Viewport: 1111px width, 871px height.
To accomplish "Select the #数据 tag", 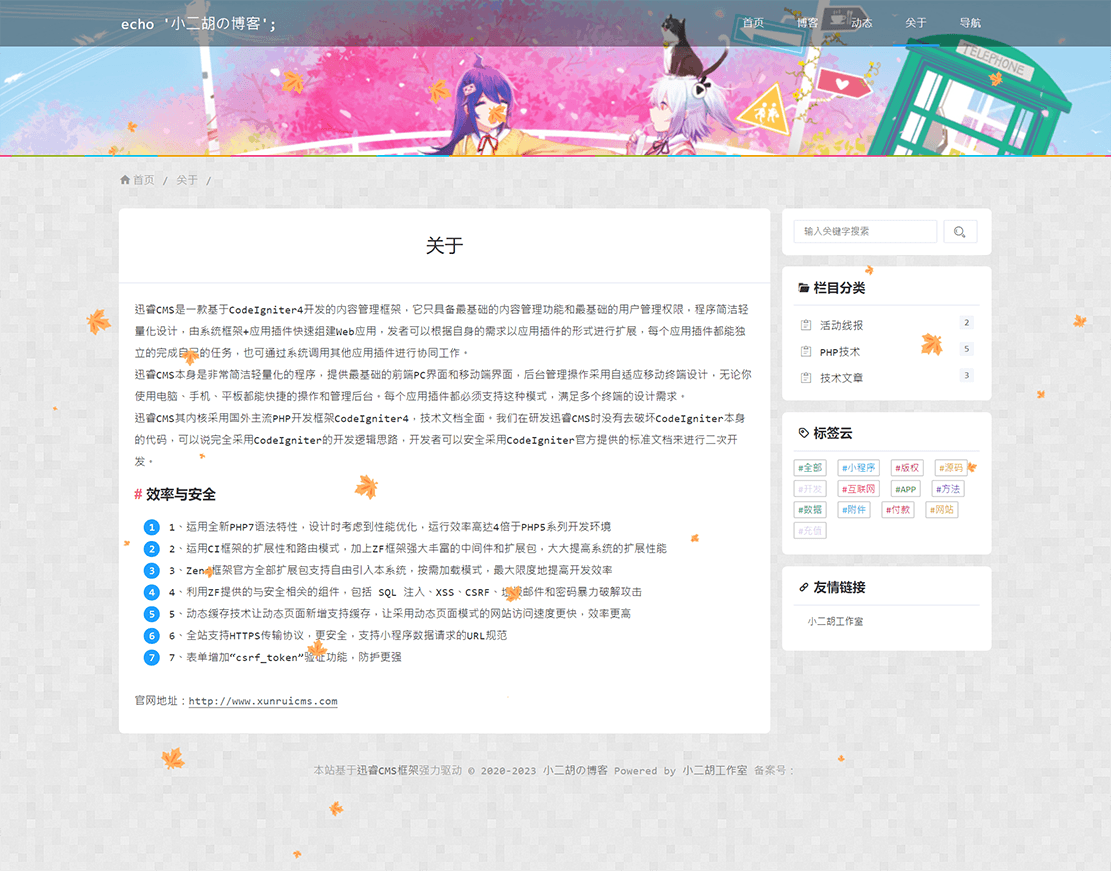I will coord(810,510).
